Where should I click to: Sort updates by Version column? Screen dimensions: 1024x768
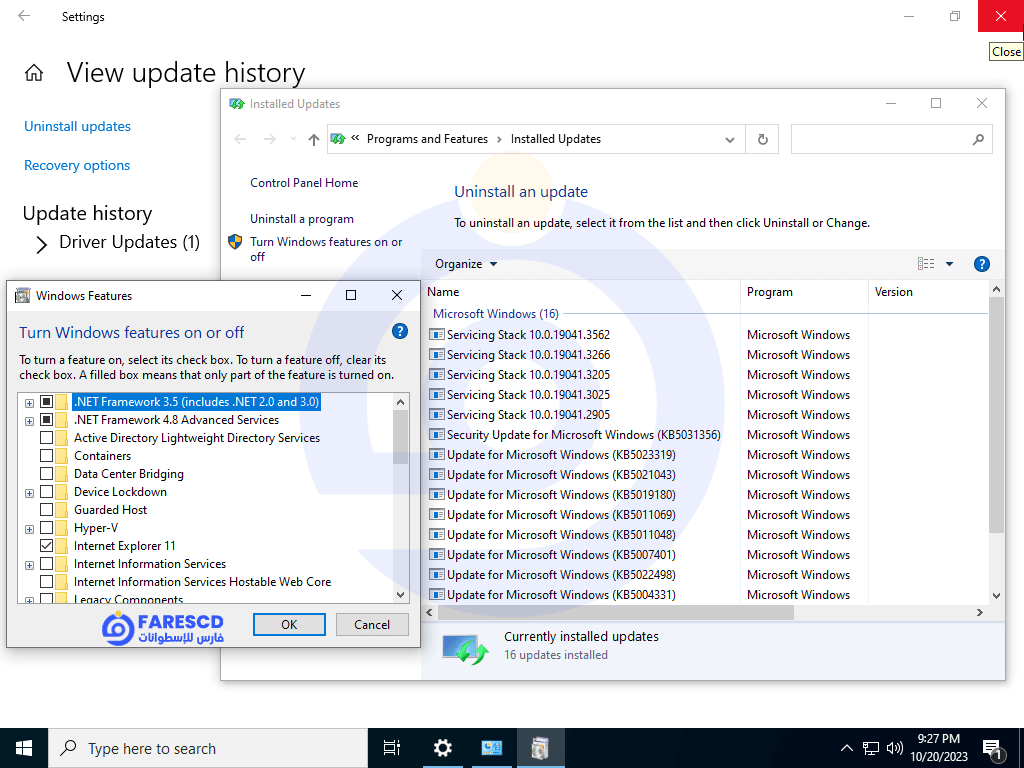click(x=929, y=292)
